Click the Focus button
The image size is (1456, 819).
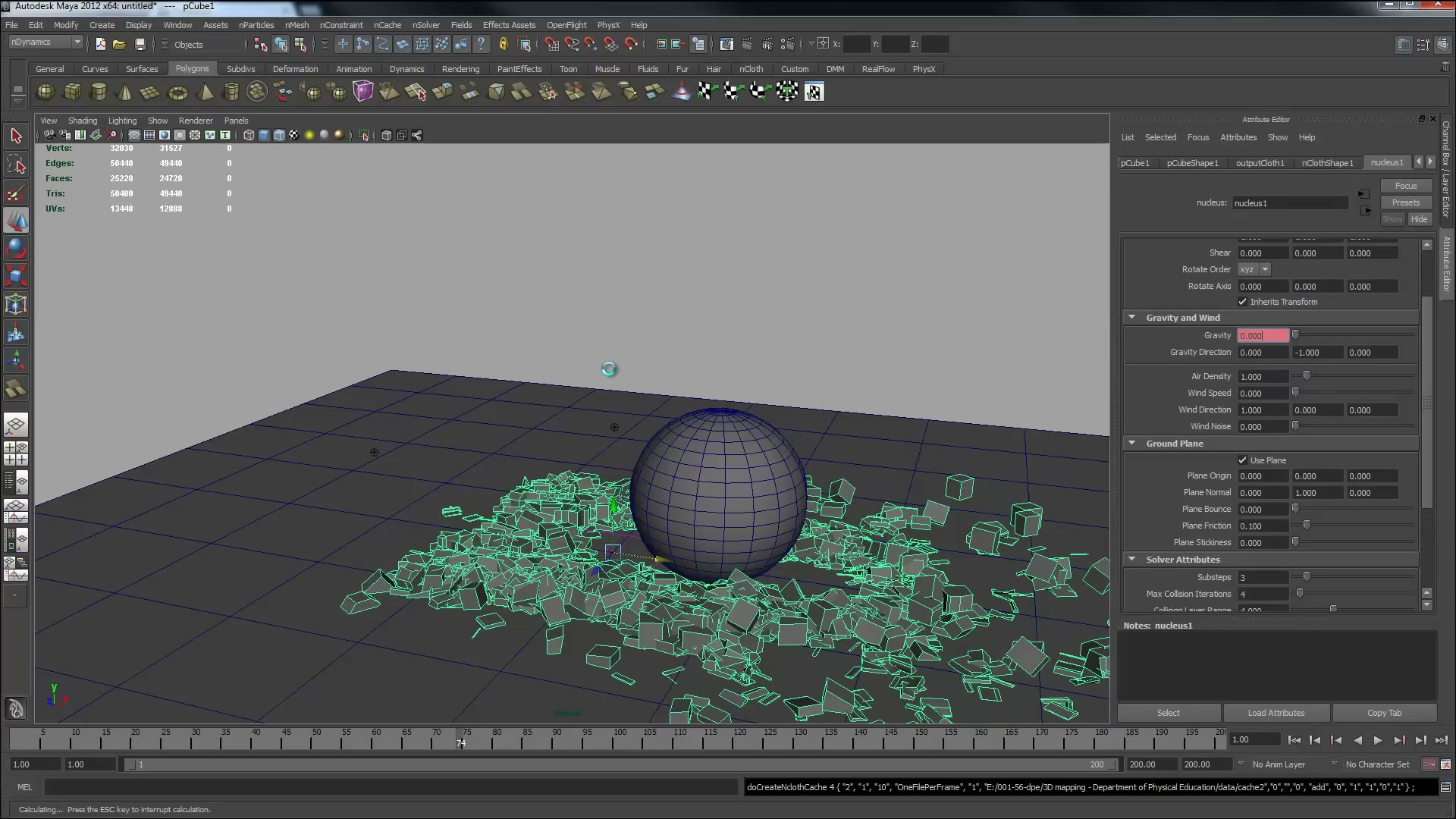[x=1405, y=186]
